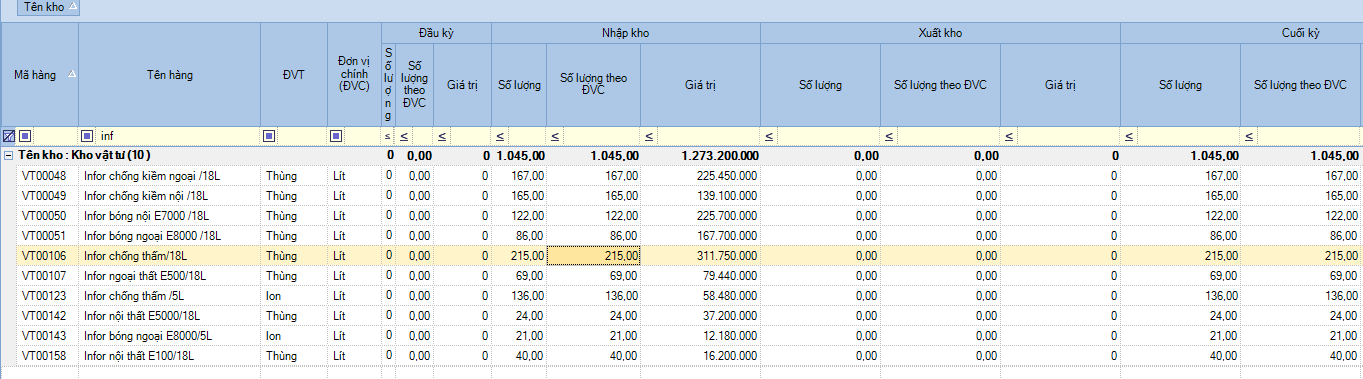Click the Xuất kho band header
Screen dimensions: 1363x379
pos(940,33)
